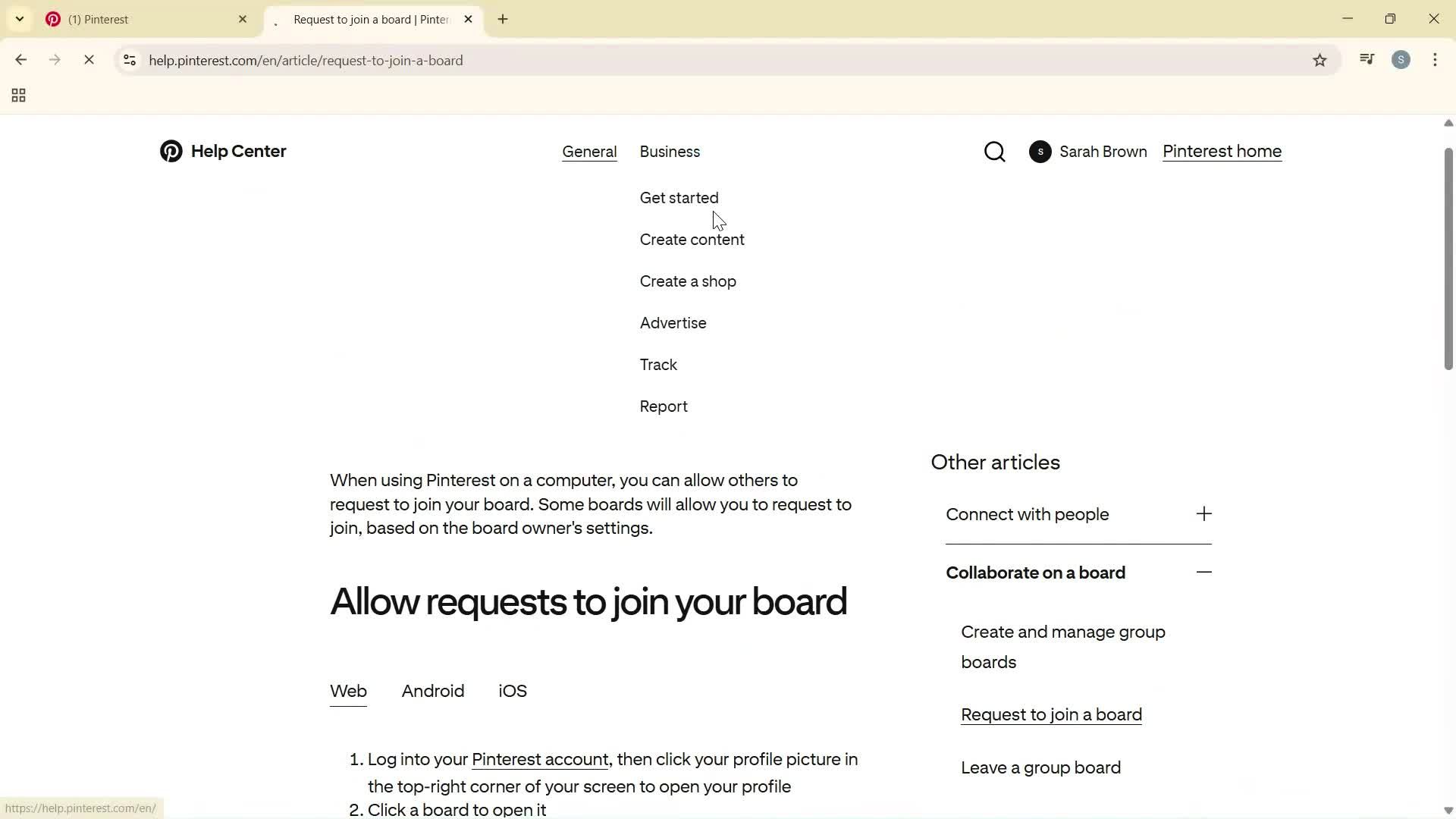Open the Leave a group board article

coord(1040,767)
